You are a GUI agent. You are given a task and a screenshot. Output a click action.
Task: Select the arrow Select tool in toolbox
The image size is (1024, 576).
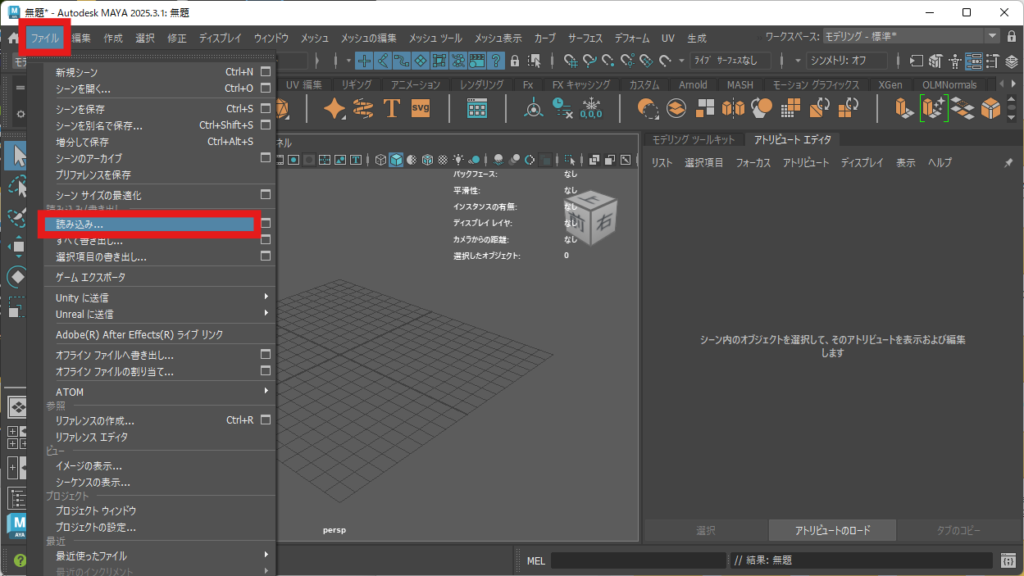(17, 155)
